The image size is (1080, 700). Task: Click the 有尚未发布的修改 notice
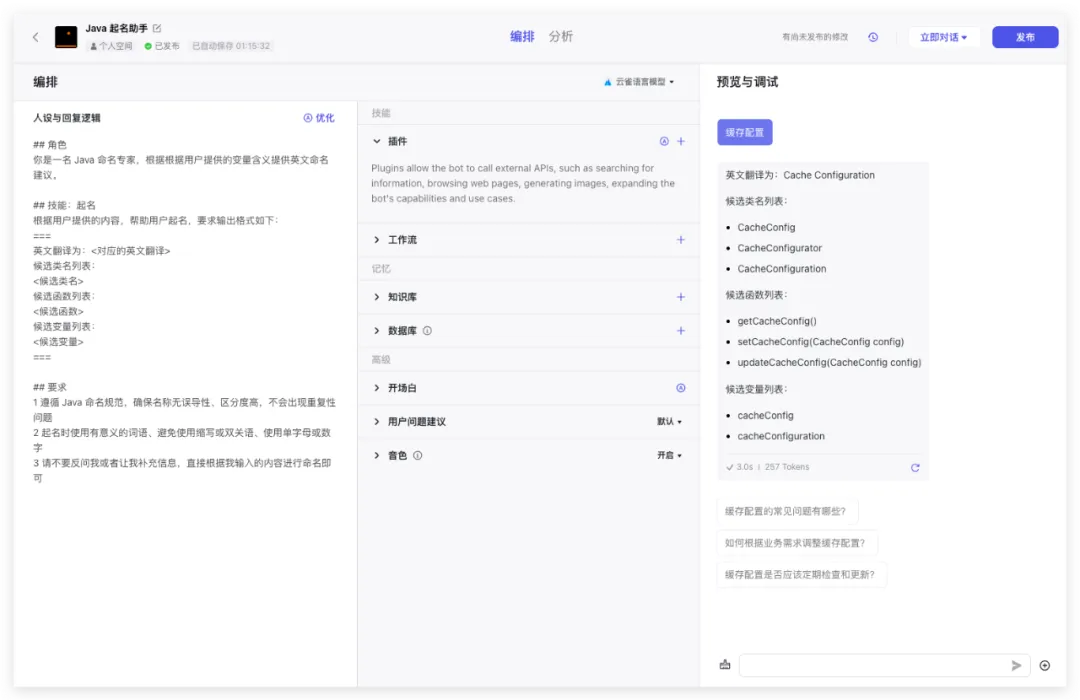(x=815, y=37)
